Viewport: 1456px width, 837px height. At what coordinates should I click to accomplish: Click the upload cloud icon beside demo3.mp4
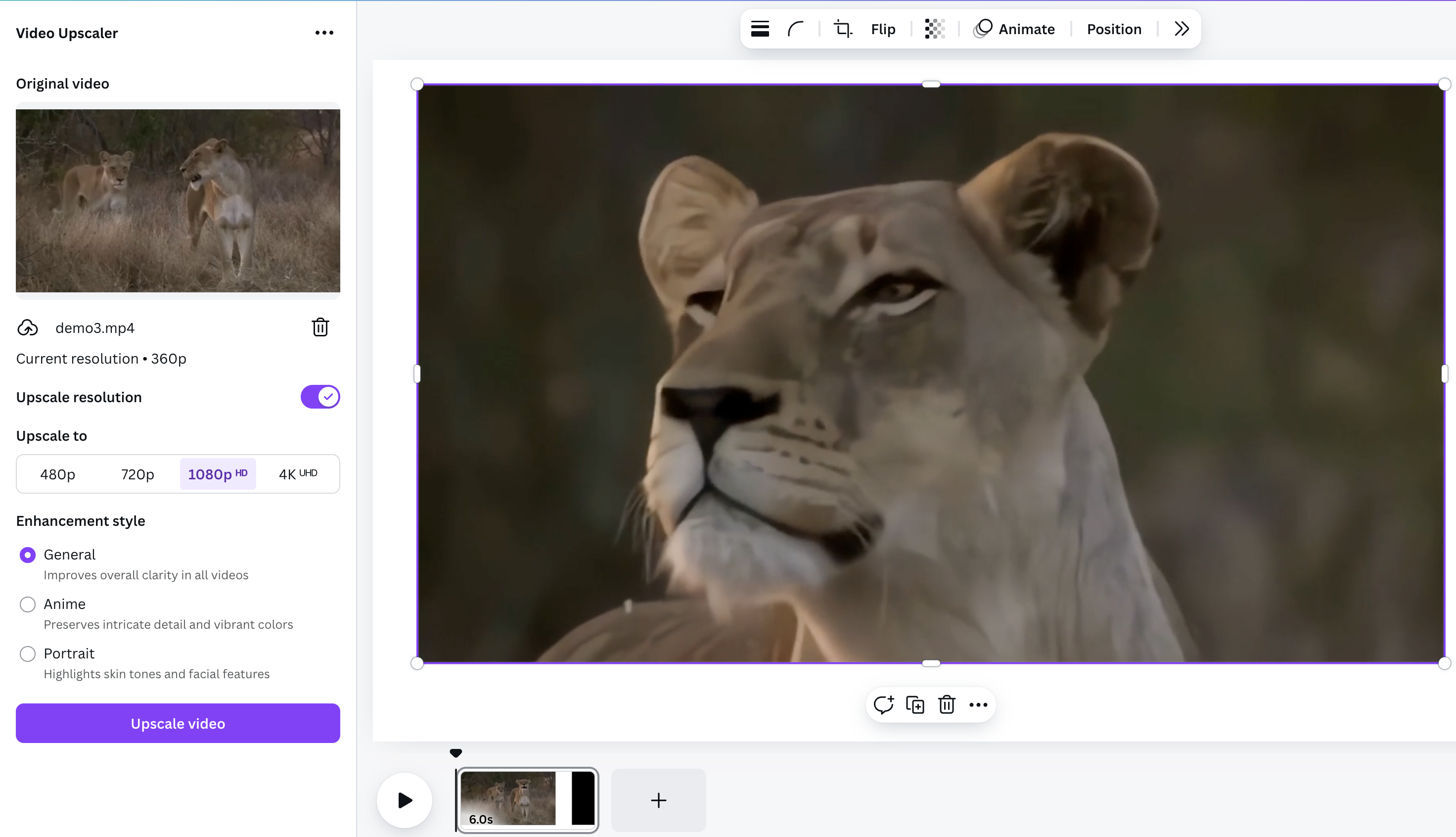coord(28,327)
